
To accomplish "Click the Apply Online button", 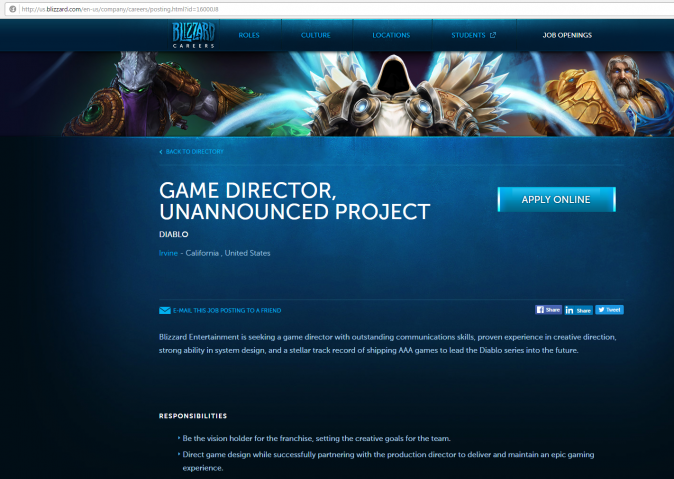I will pyautogui.click(x=556, y=200).
